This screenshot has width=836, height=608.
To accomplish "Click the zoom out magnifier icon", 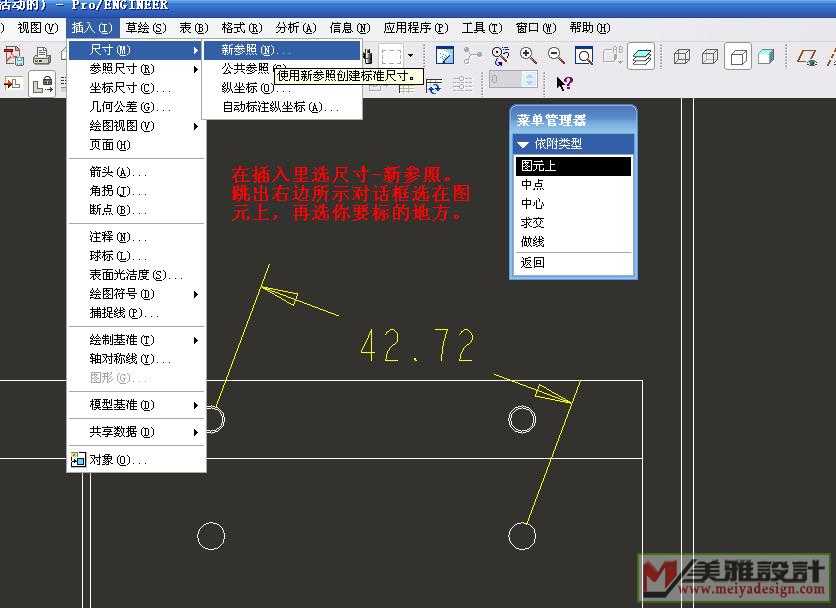I will click(x=556, y=55).
